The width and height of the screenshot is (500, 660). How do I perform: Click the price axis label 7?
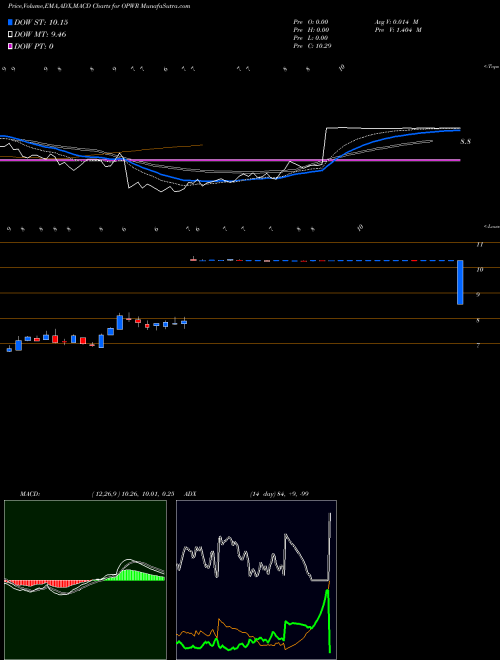pos(478,346)
